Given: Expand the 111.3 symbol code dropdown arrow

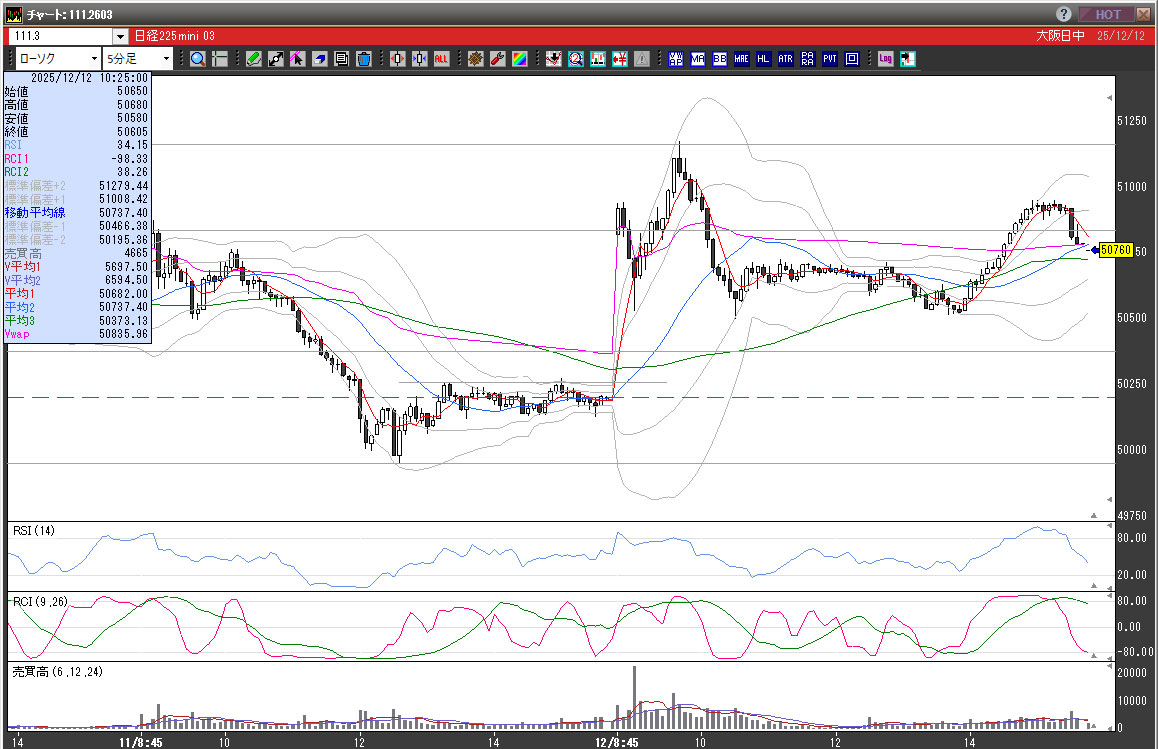Looking at the screenshot, I should coord(121,36).
